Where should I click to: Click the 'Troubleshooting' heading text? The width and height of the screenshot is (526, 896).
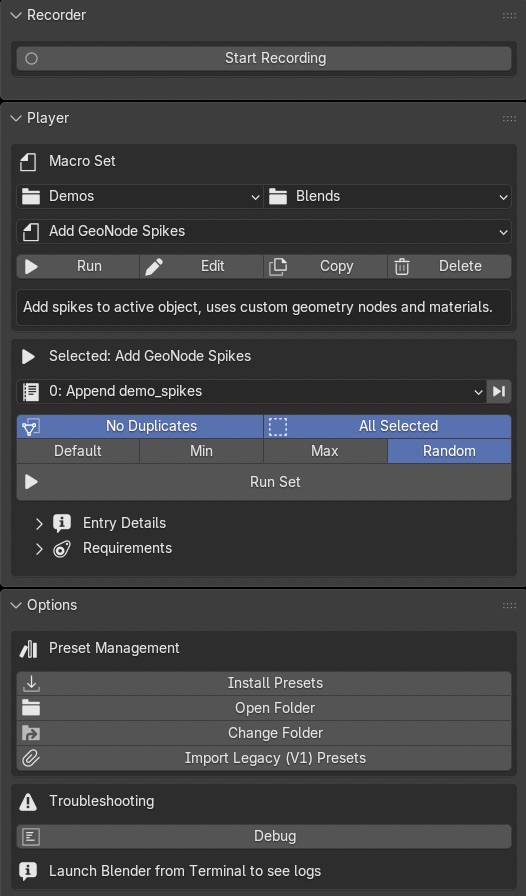pos(102,801)
